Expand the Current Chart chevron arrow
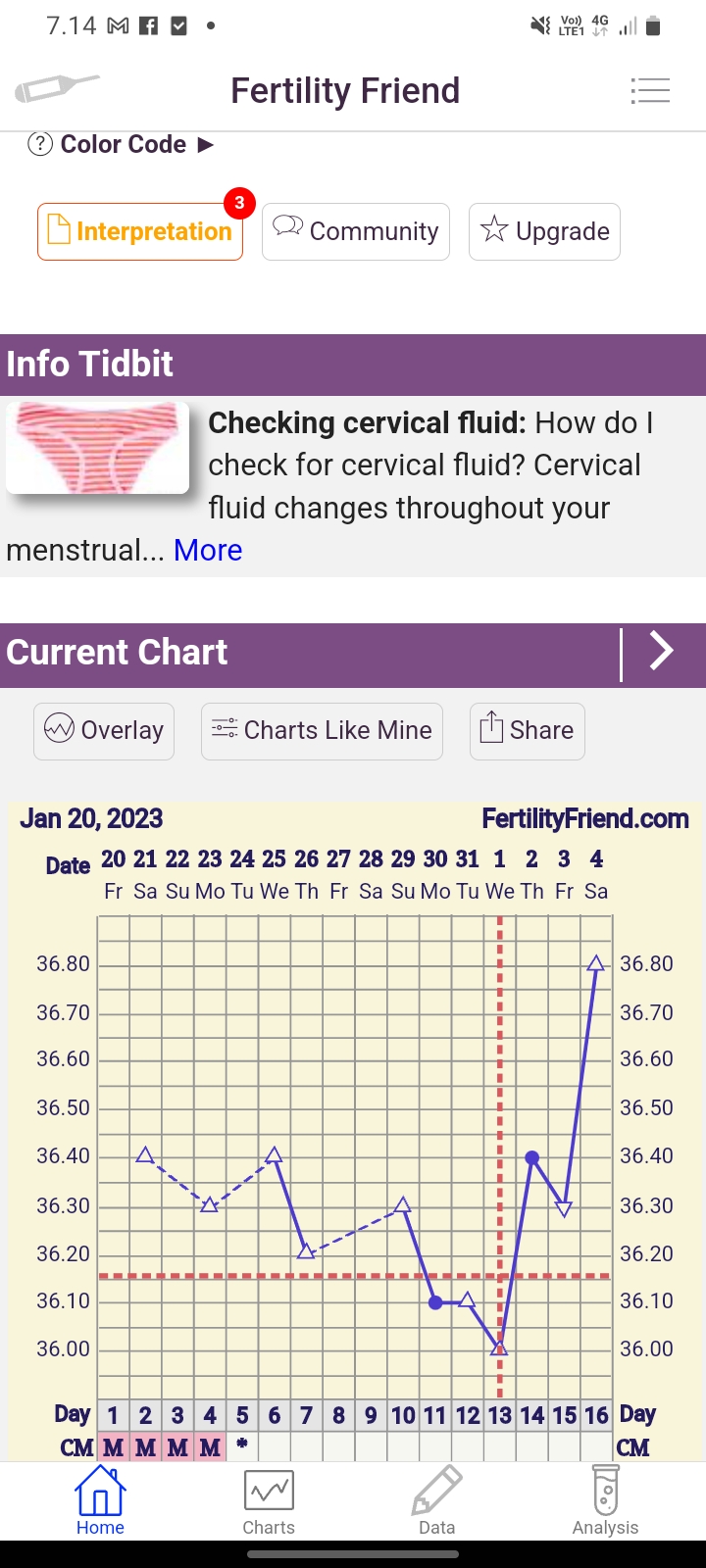 662,652
